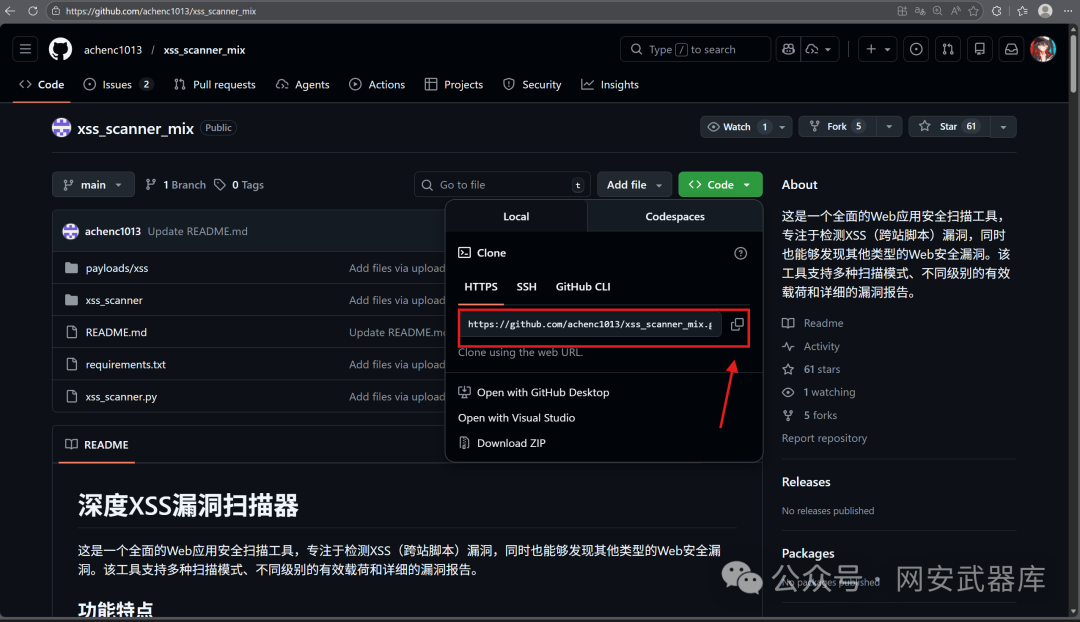Open the notifications inbox icon

[x=1011, y=49]
